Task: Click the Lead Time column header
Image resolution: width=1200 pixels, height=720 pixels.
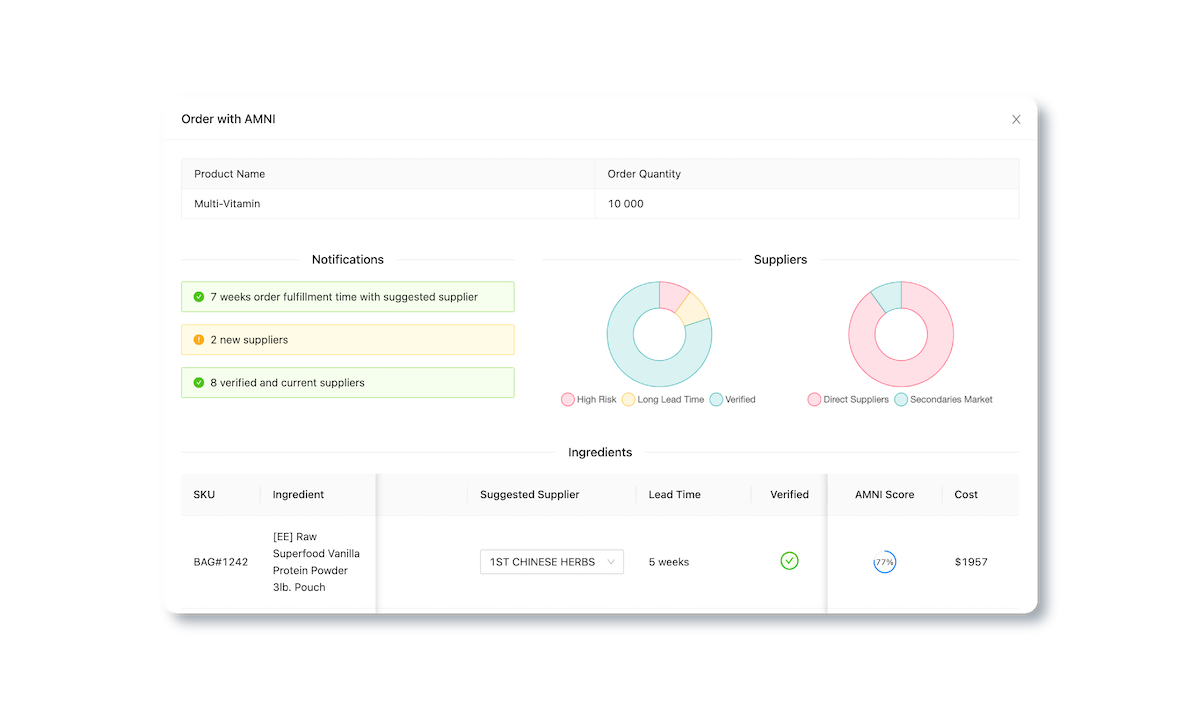Action: [x=675, y=494]
